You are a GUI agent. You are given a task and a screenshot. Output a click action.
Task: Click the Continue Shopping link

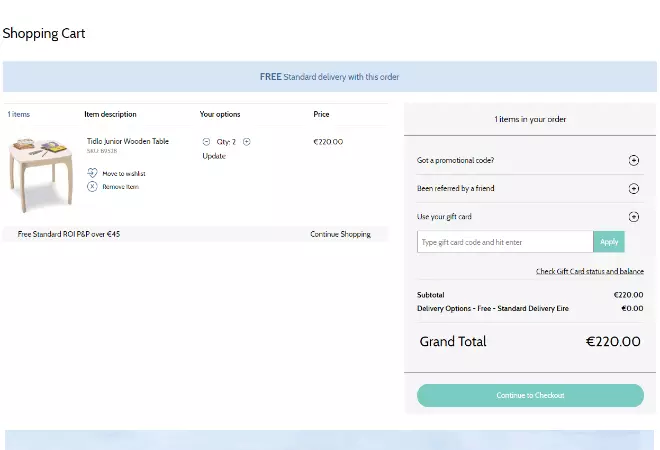point(340,234)
